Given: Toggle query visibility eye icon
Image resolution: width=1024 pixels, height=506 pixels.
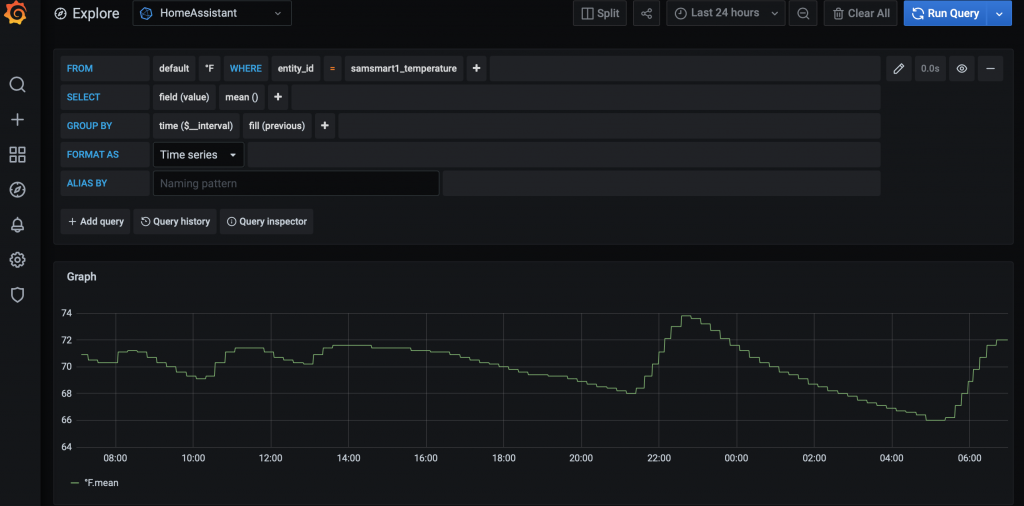Looking at the screenshot, I should 961,69.
